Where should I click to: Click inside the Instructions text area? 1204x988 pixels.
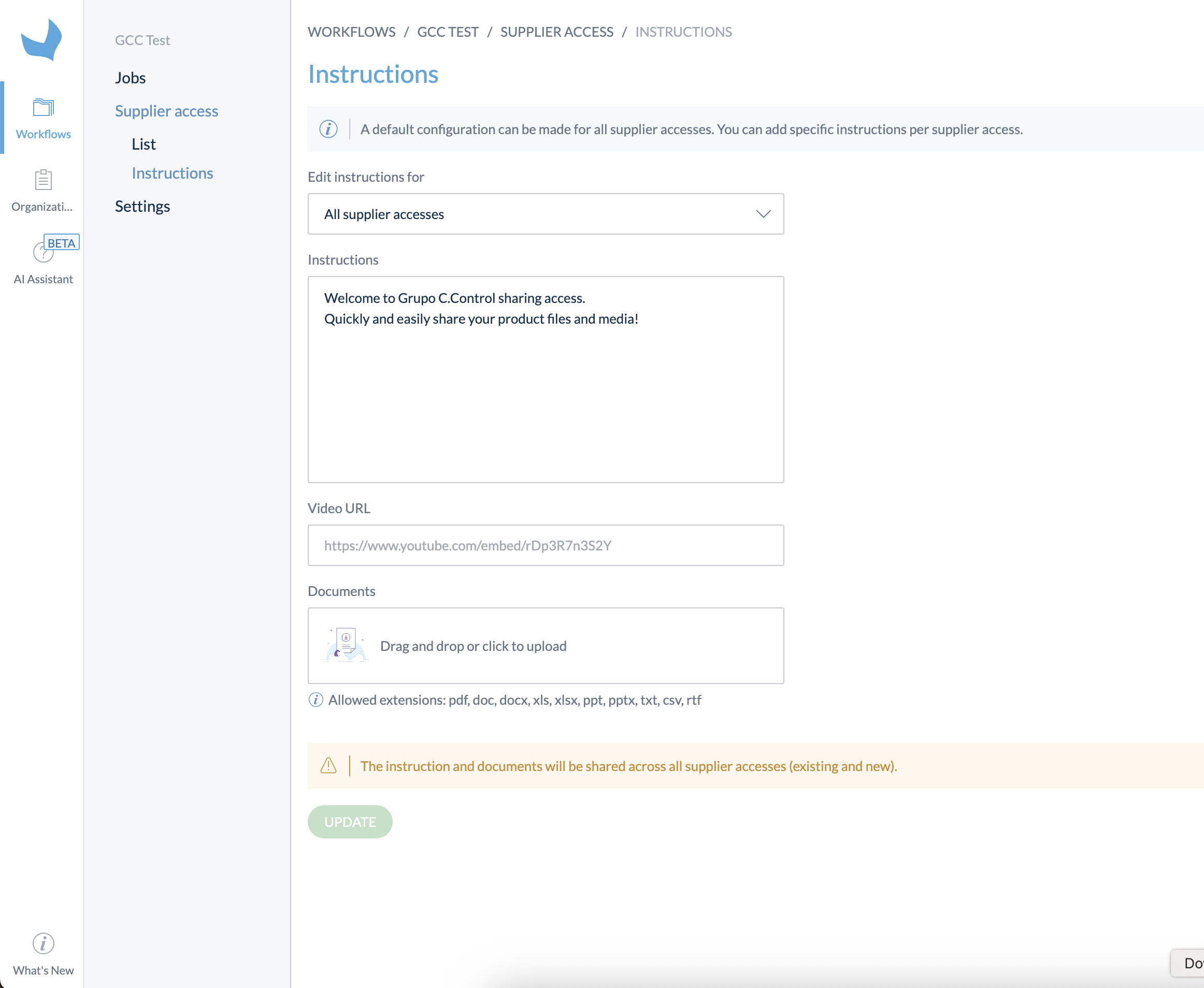tap(546, 380)
